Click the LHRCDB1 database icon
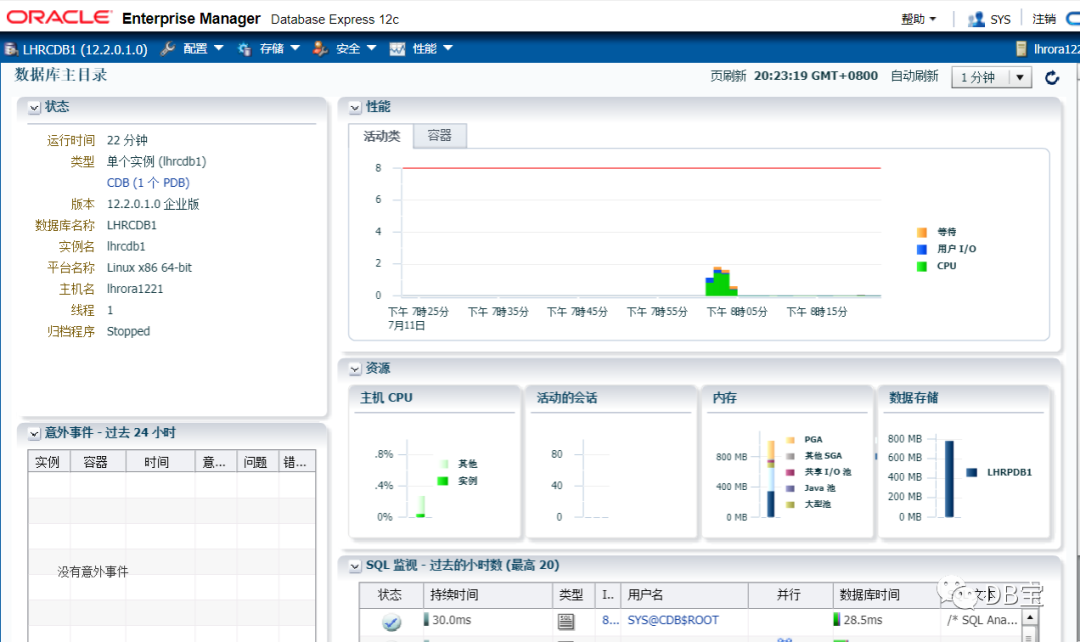1080x642 pixels. [x=11, y=49]
